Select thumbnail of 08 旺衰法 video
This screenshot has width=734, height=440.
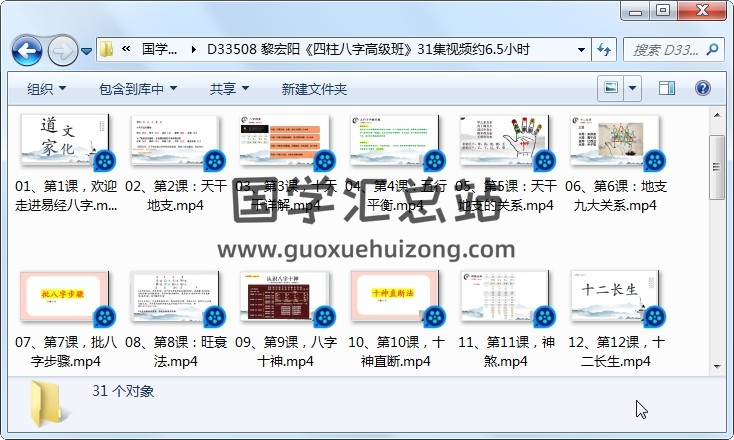[175, 296]
